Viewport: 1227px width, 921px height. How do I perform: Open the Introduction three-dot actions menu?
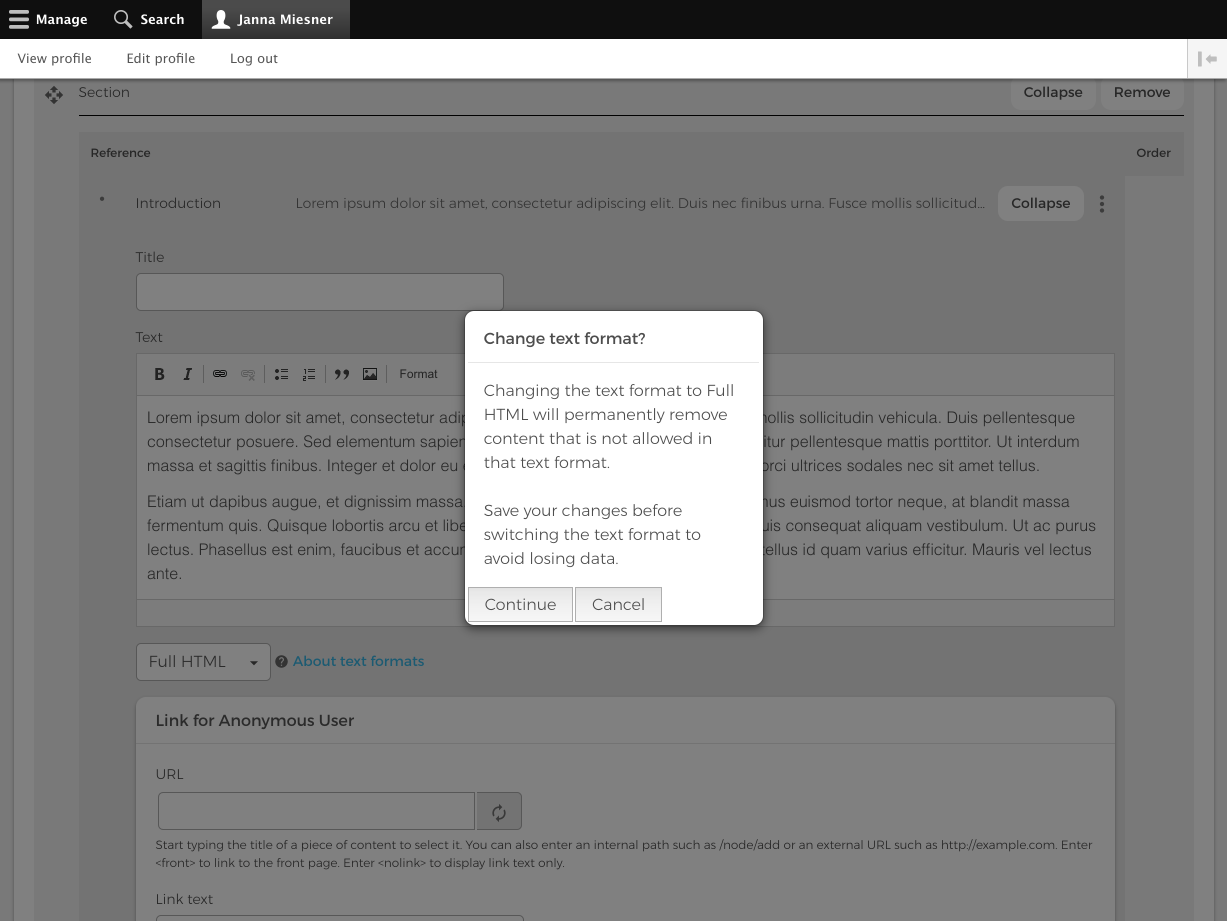click(1102, 204)
